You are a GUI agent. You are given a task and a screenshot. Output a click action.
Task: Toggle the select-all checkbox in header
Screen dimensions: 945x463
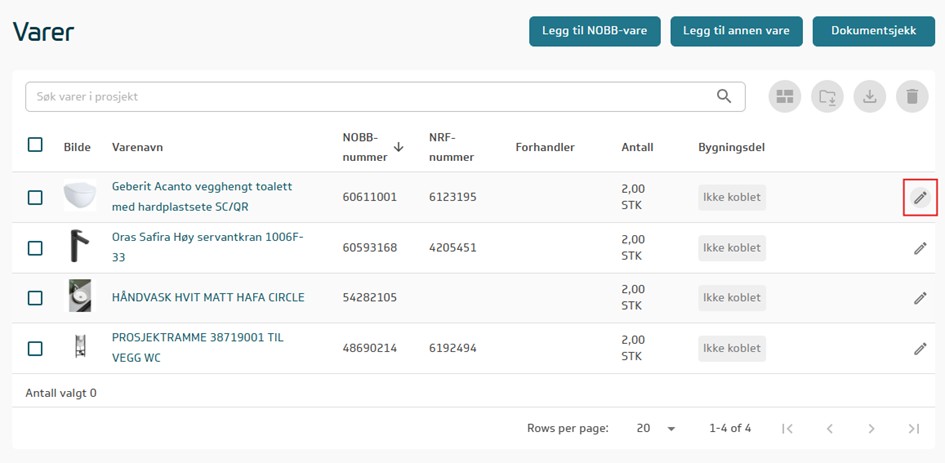click(x=35, y=145)
